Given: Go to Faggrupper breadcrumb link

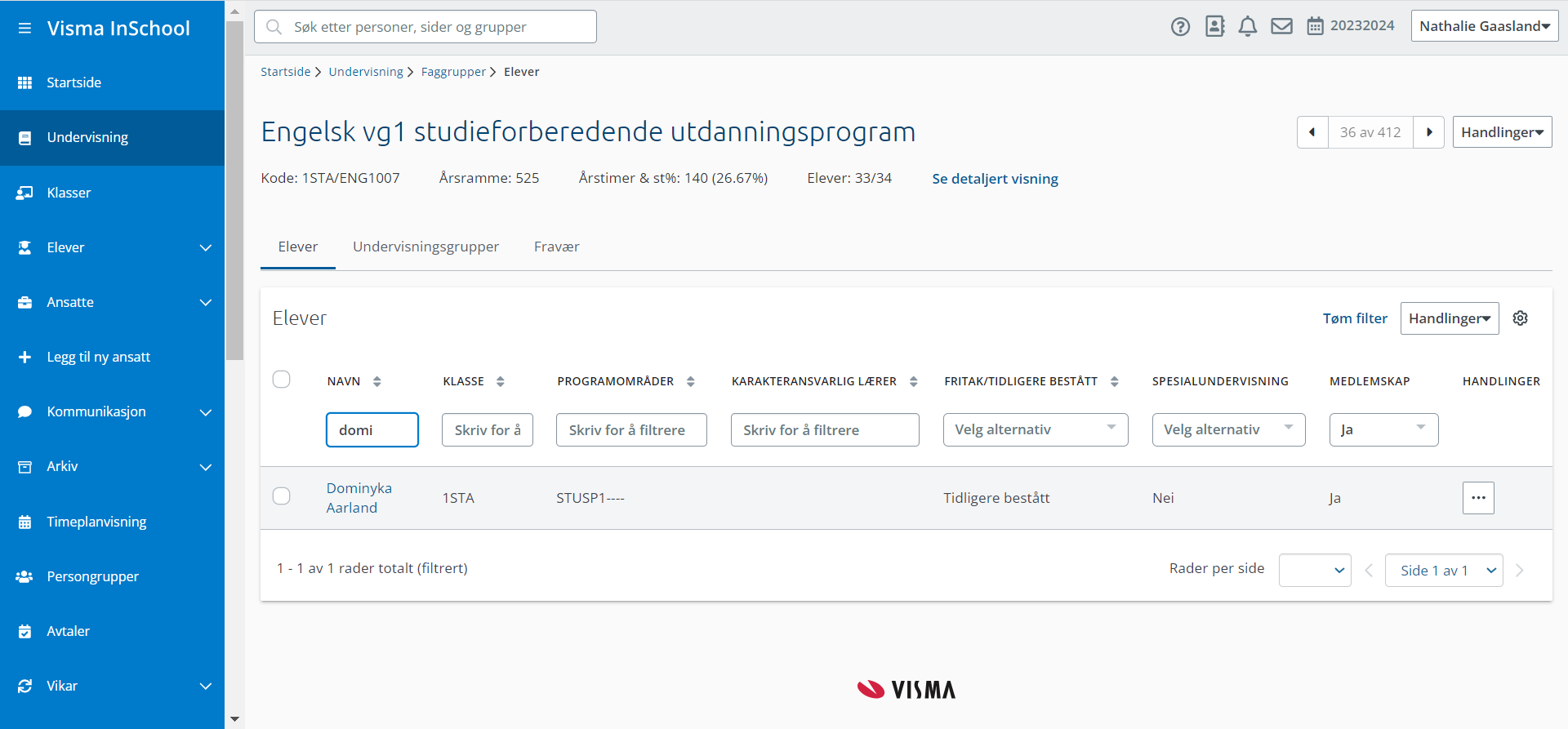Looking at the screenshot, I should coord(453,72).
